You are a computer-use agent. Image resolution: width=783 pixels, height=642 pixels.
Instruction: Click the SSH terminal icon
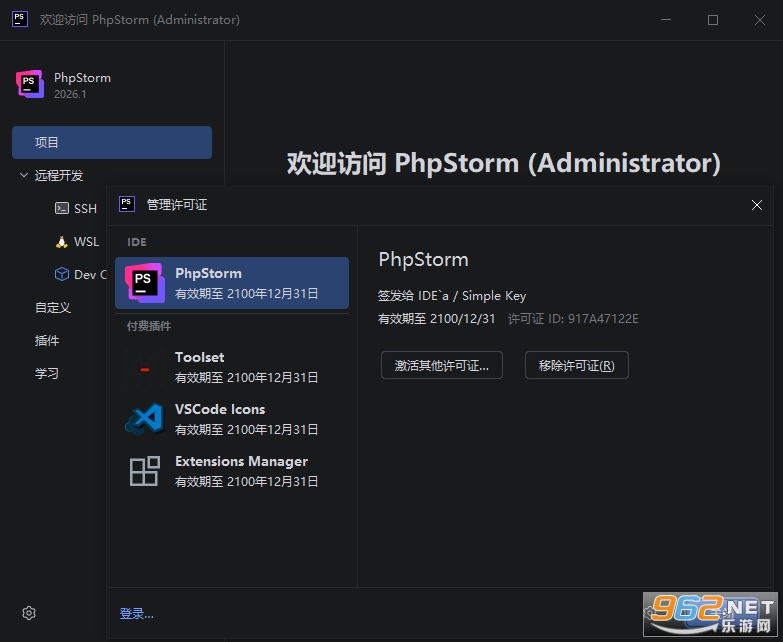pyautogui.click(x=61, y=208)
